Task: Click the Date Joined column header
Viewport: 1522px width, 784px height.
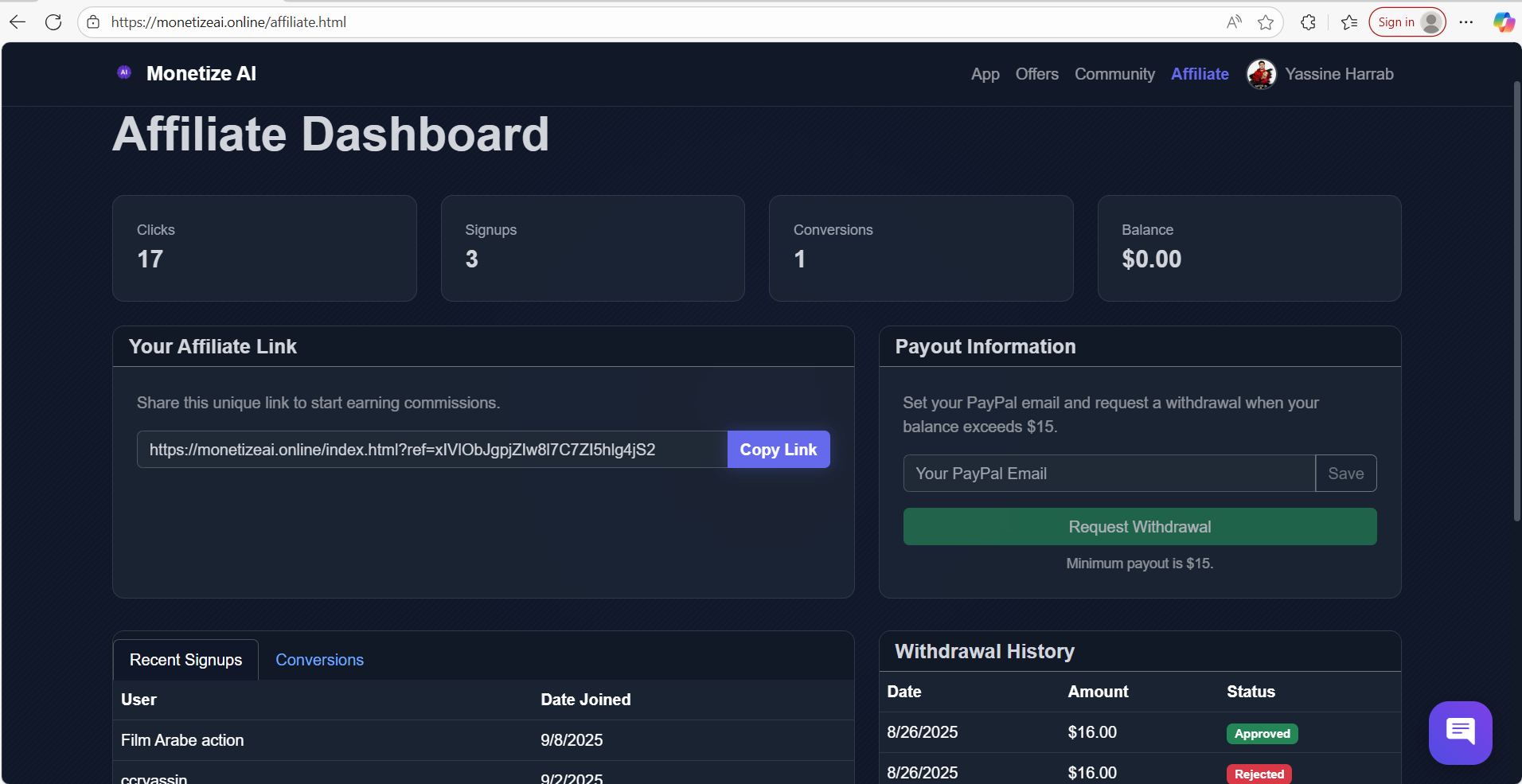Action: click(x=586, y=700)
